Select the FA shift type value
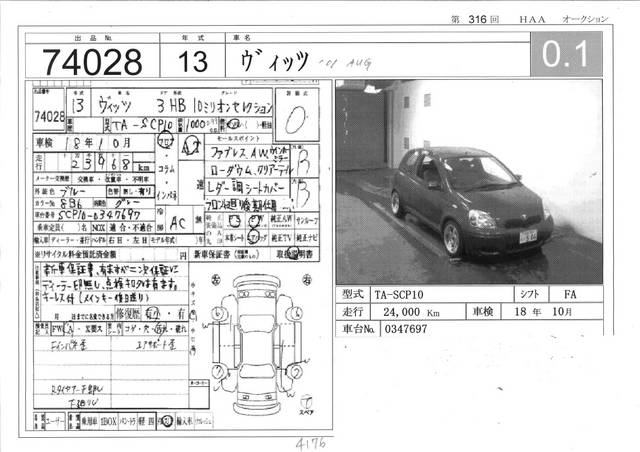The height and width of the screenshot is (452, 640). [570, 294]
